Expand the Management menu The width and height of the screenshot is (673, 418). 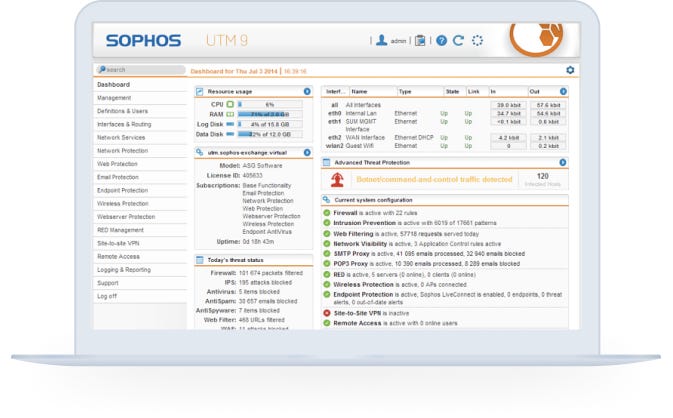pyautogui.click(x=140, y=98)
